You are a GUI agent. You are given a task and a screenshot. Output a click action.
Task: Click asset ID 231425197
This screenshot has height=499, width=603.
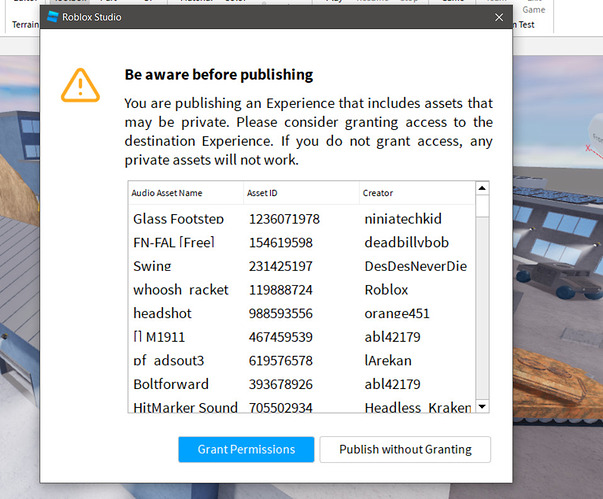coord(281,266)
